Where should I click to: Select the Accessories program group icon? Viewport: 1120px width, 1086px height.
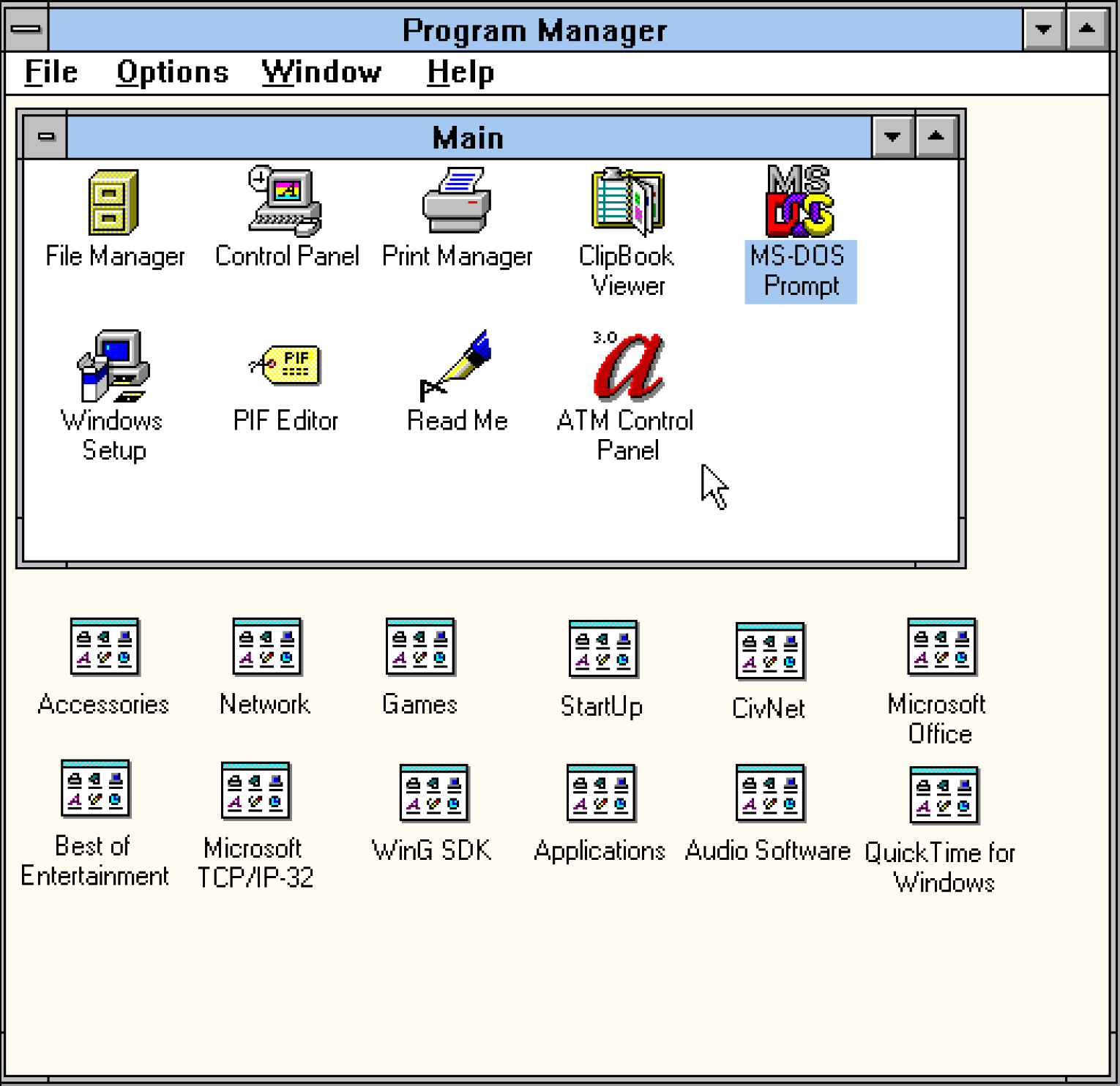105,647
